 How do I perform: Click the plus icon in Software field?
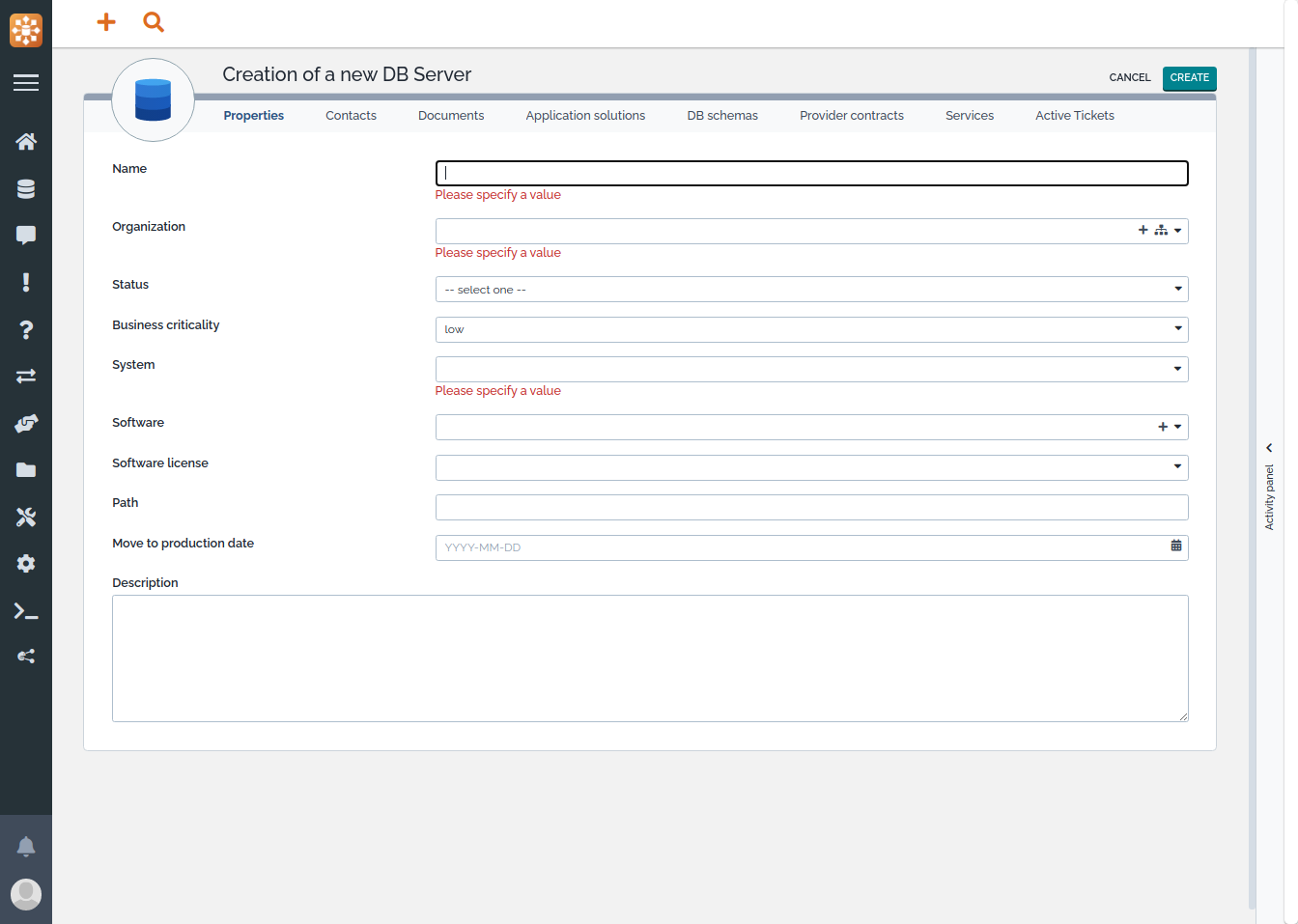click(x=1163, y=427)
